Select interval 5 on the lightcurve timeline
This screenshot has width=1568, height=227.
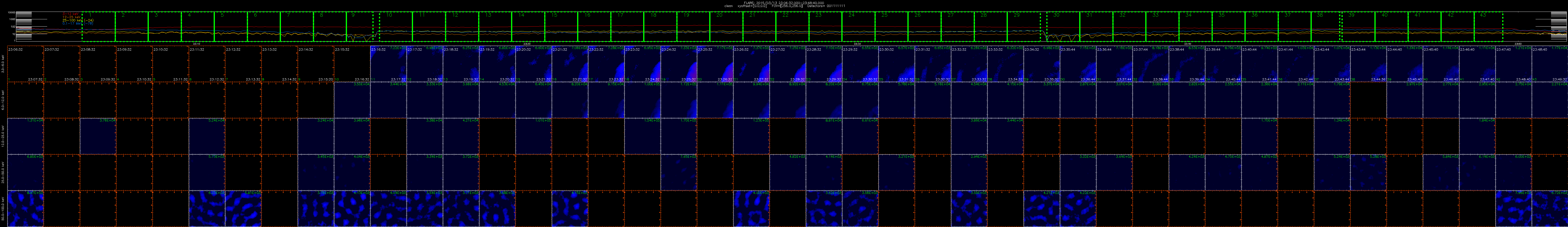tap(230, 27)
